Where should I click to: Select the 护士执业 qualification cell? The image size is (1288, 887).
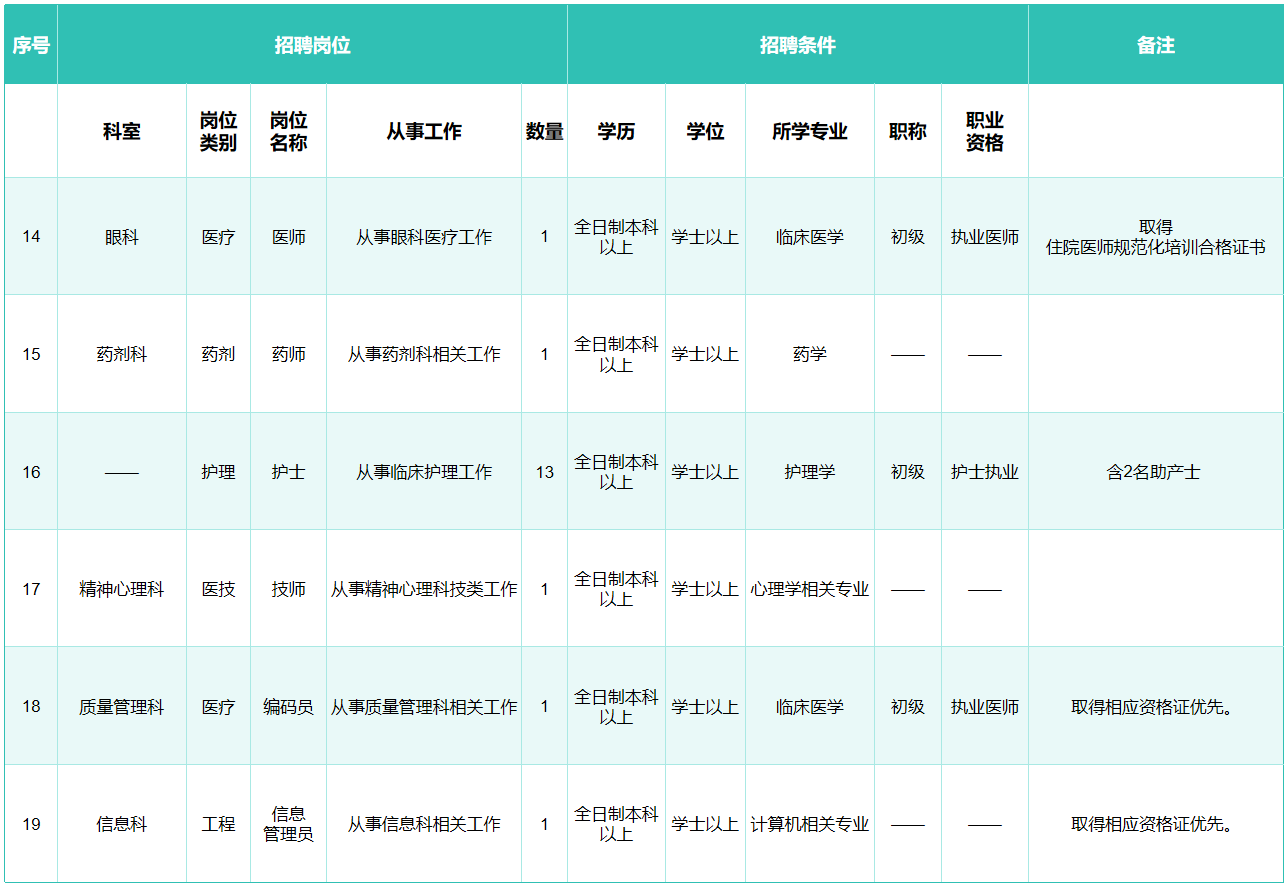984,472
